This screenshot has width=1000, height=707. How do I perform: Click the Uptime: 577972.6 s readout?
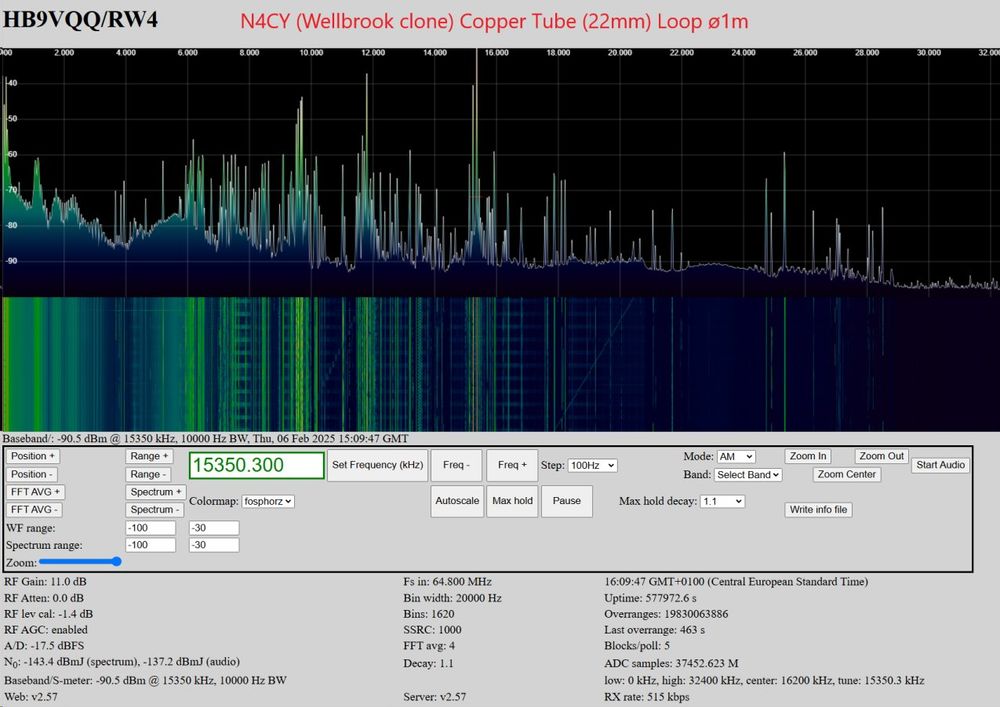click(651, 598)
